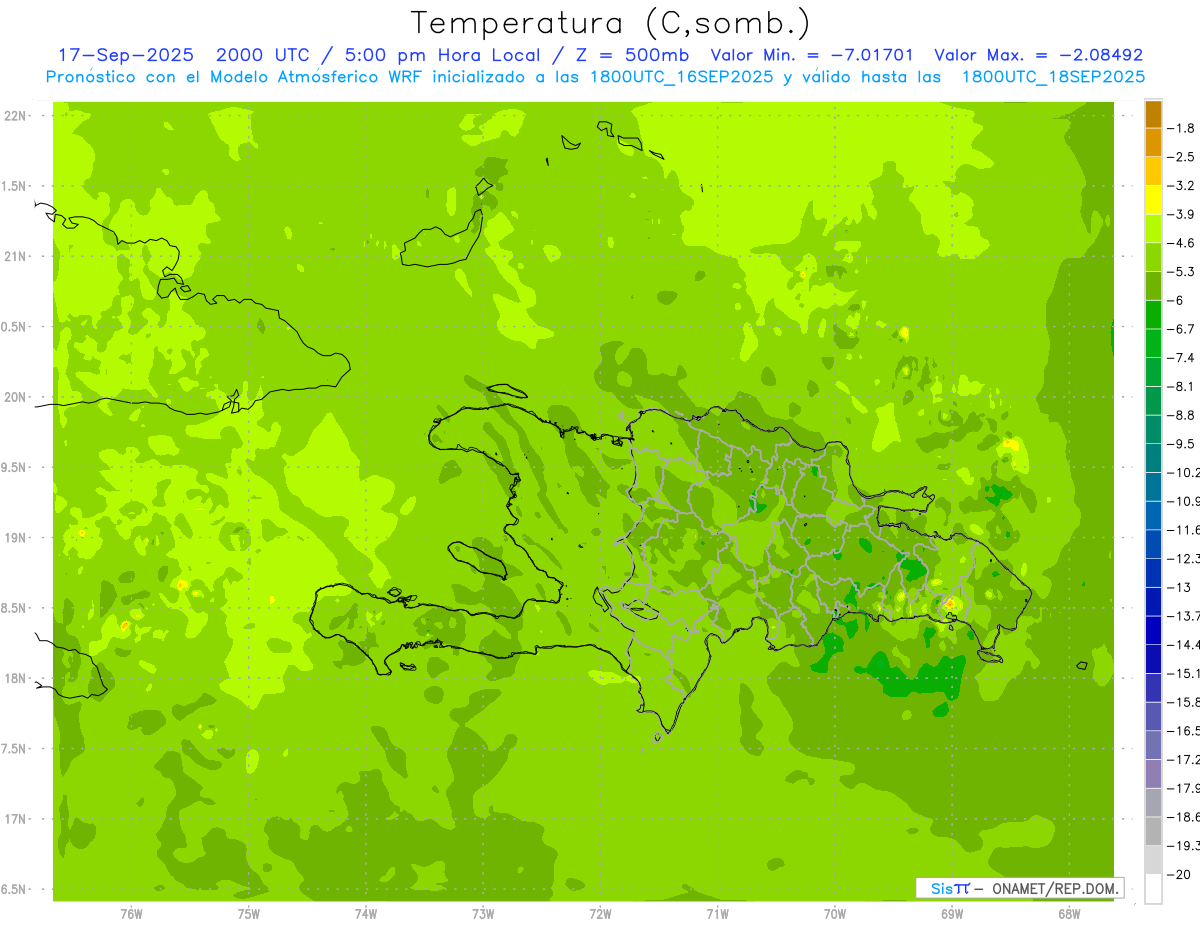
Task: Click the latitude axis label 20N
Action: pos(15,397)
